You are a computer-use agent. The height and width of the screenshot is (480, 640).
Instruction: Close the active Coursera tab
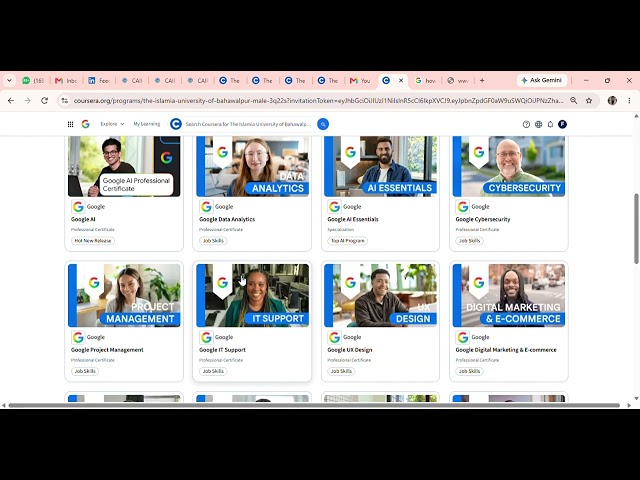point(401,80)
